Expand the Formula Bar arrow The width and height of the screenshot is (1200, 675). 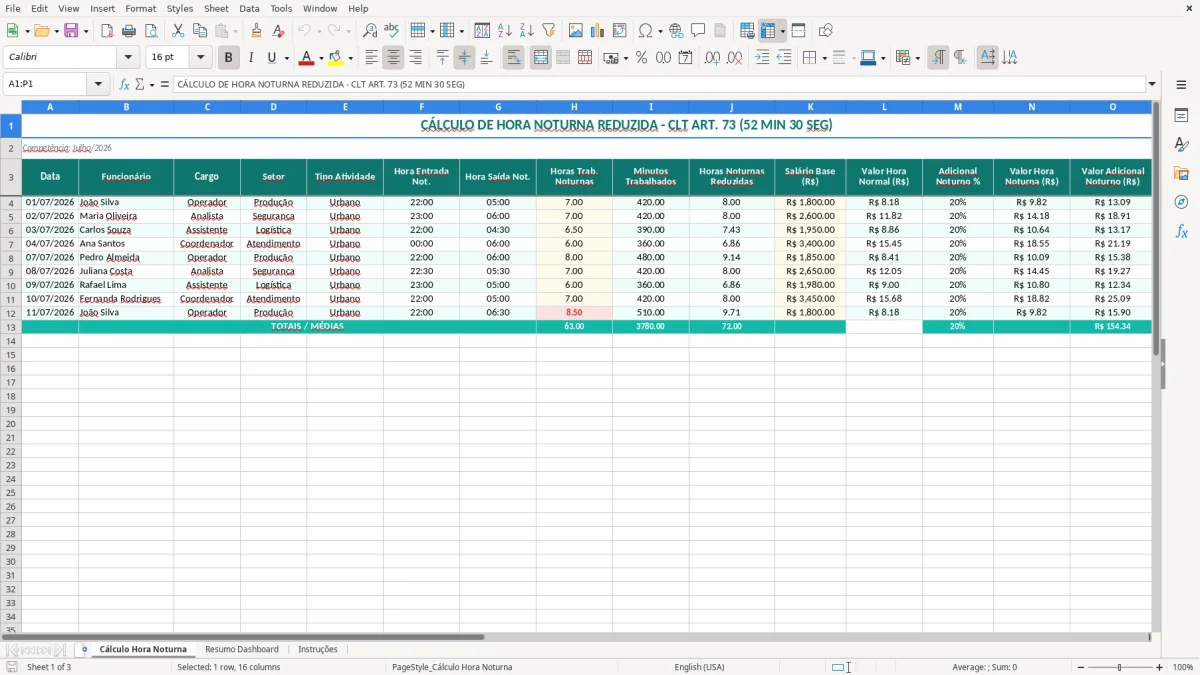1152,85
